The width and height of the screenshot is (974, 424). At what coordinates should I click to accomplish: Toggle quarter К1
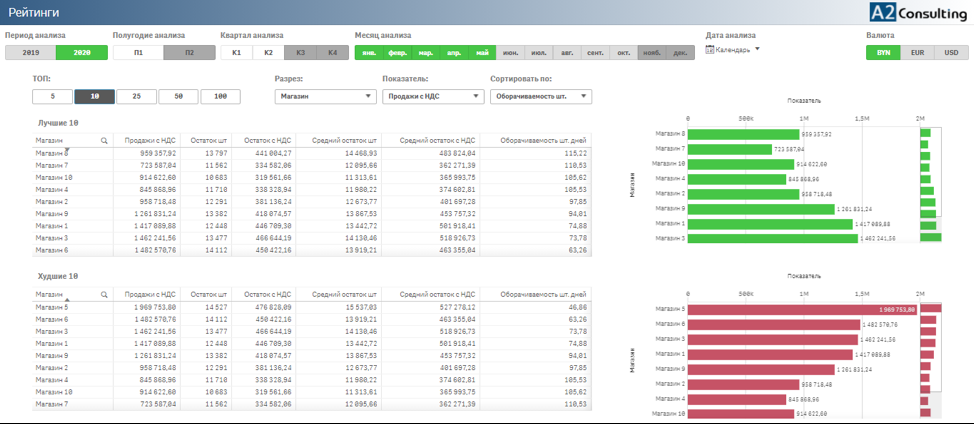click(x=237, y=53)
